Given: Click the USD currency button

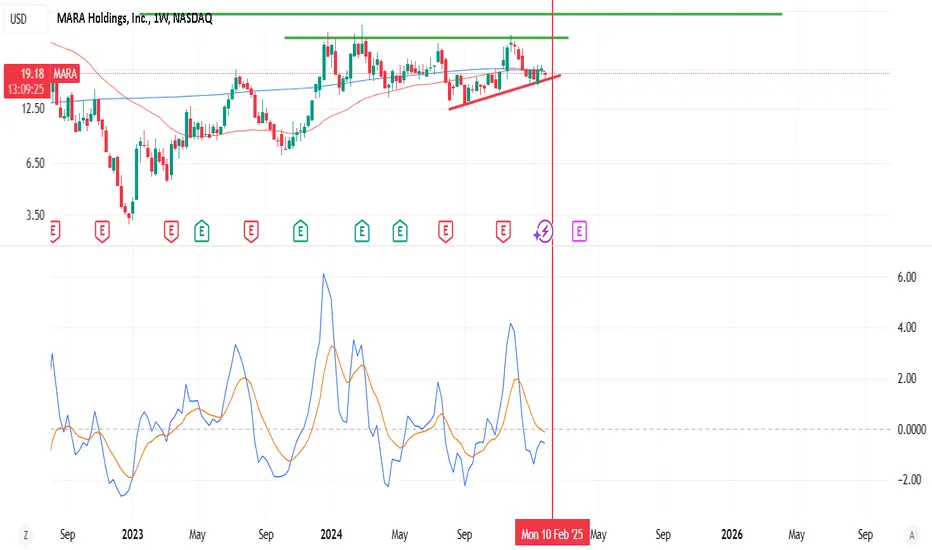Looking at the screenshot, I should 24,19.
